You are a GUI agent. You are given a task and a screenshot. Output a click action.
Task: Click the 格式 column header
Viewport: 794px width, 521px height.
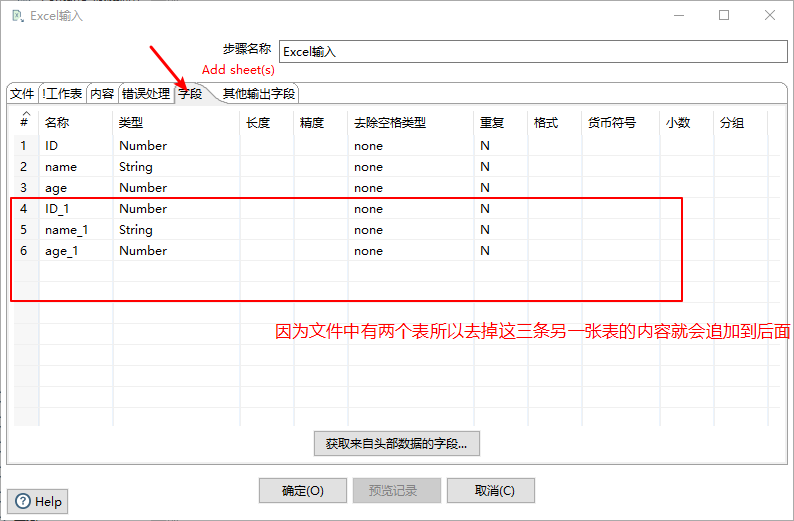click(554, 123)
